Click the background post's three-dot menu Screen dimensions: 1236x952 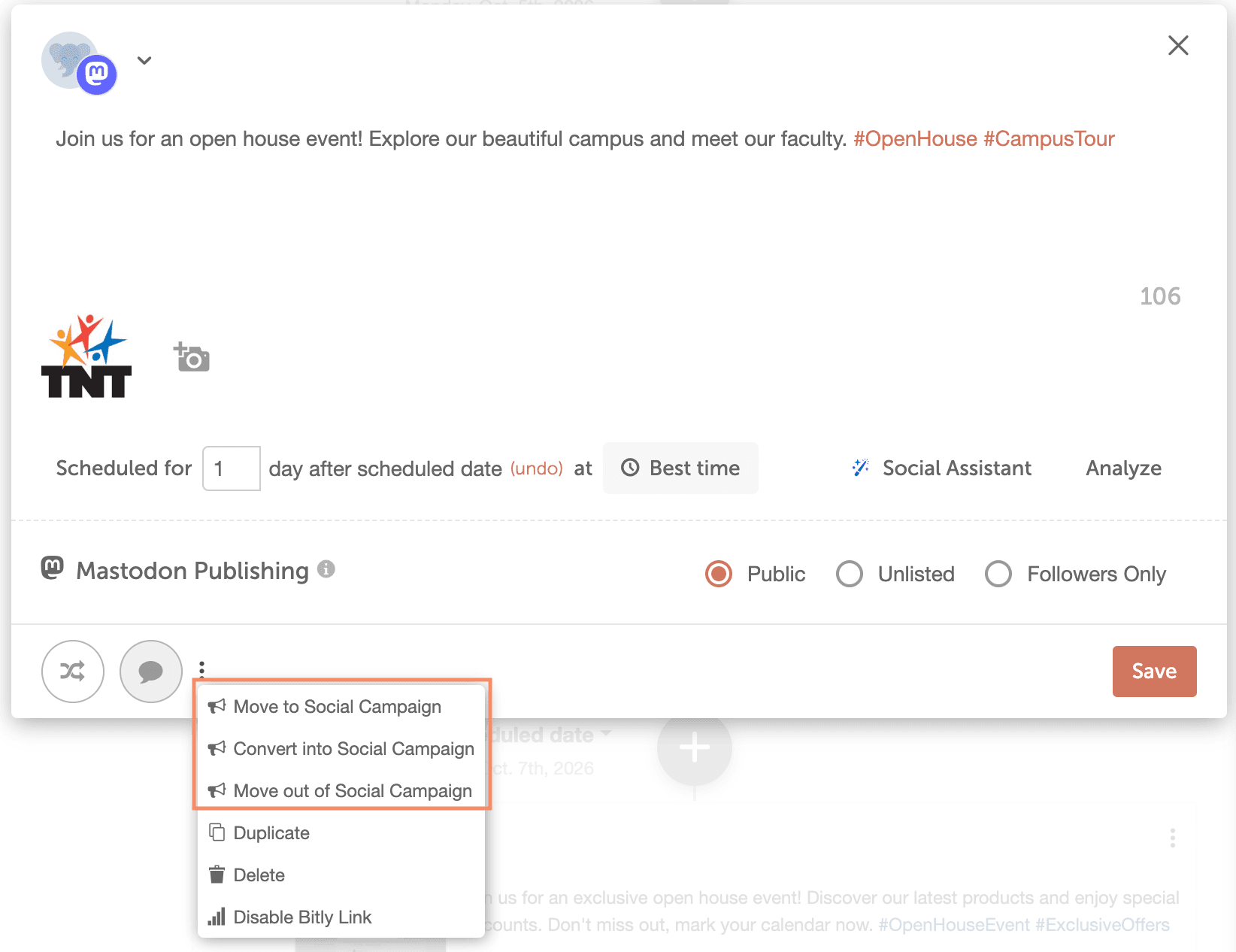click(1172, 838)
